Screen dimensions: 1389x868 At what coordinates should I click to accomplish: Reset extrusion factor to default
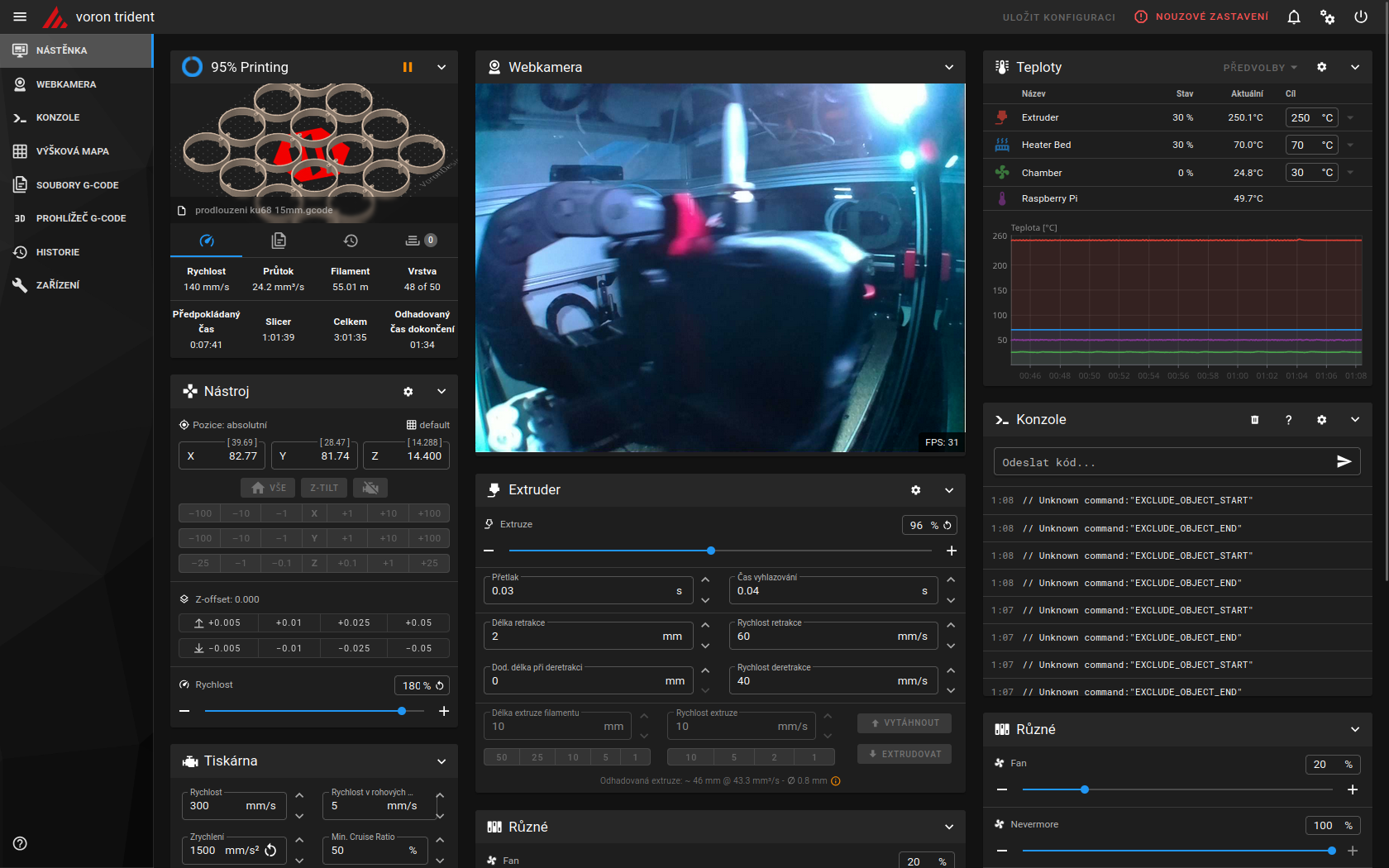click(947, 525)
